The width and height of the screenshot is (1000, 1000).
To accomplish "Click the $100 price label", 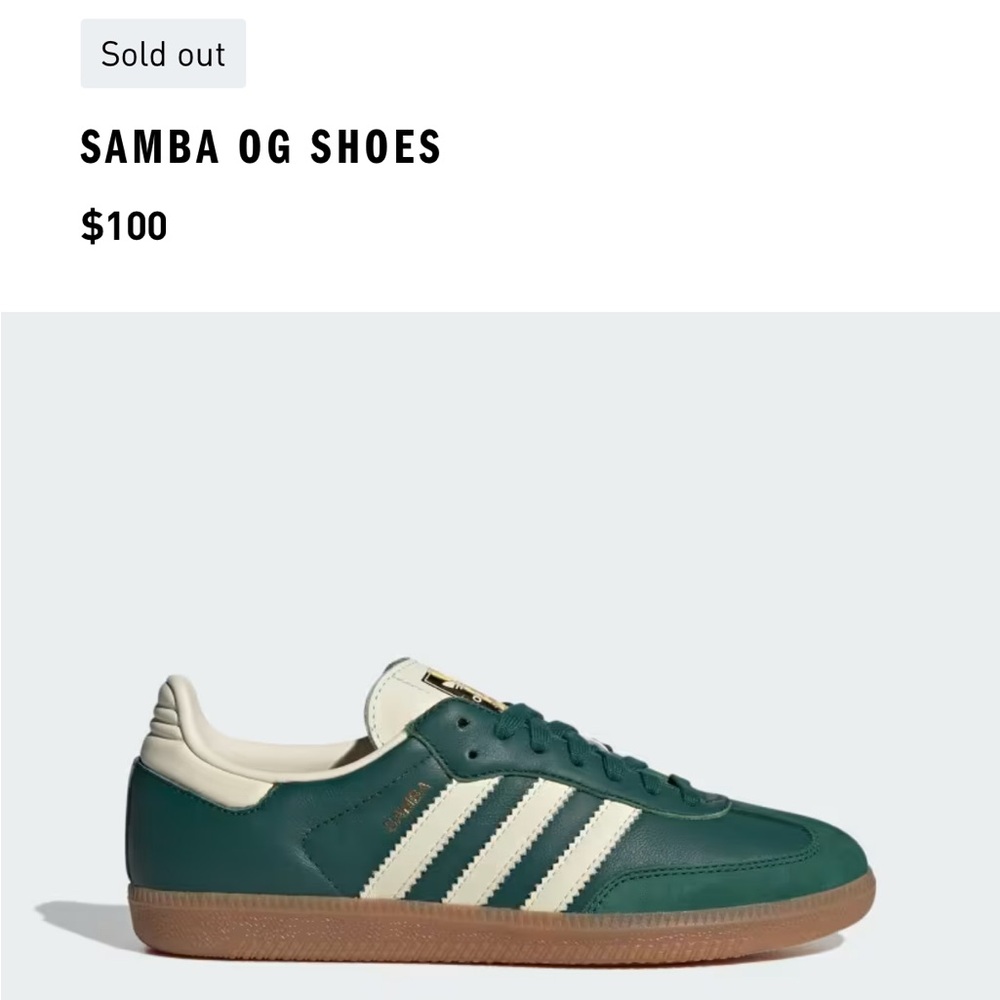I will point(124,226).
